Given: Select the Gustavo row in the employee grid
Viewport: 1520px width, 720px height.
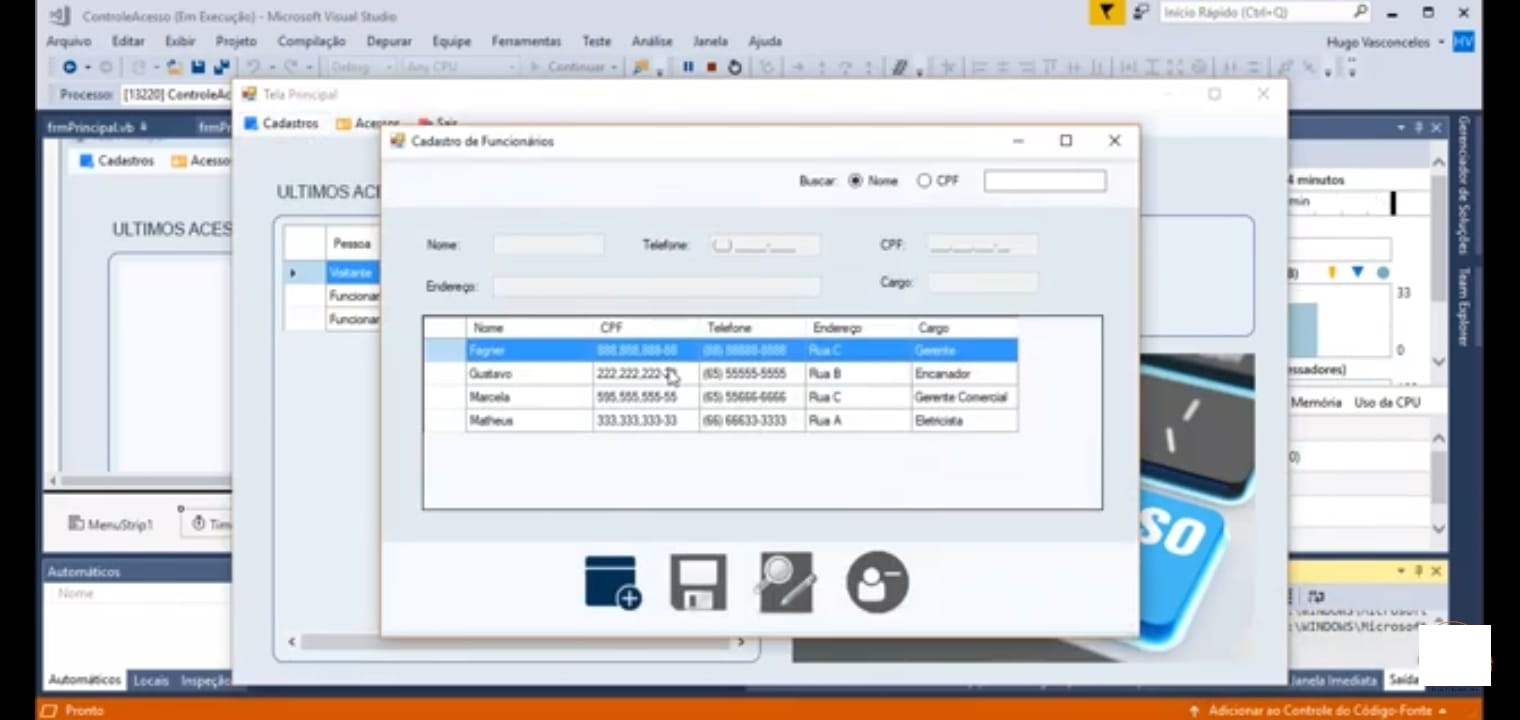Looking at the screenshot, I should click(721, 374).
